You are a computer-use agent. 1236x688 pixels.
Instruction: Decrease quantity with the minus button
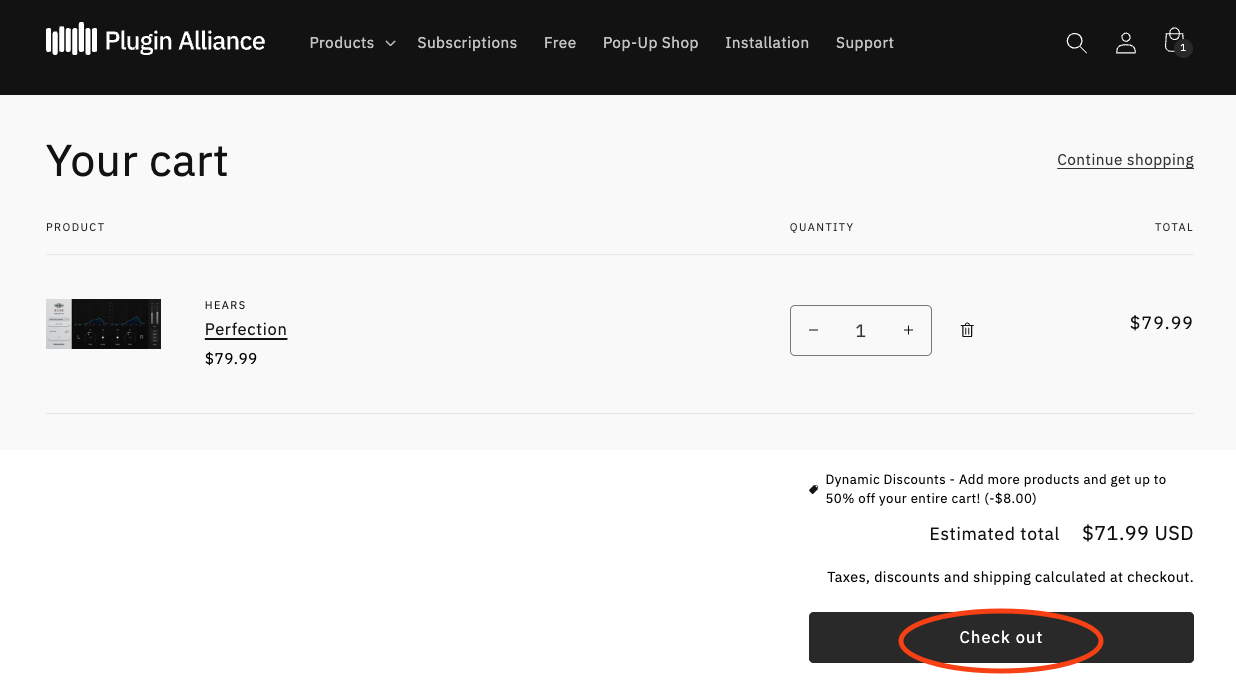pos(814,330)
